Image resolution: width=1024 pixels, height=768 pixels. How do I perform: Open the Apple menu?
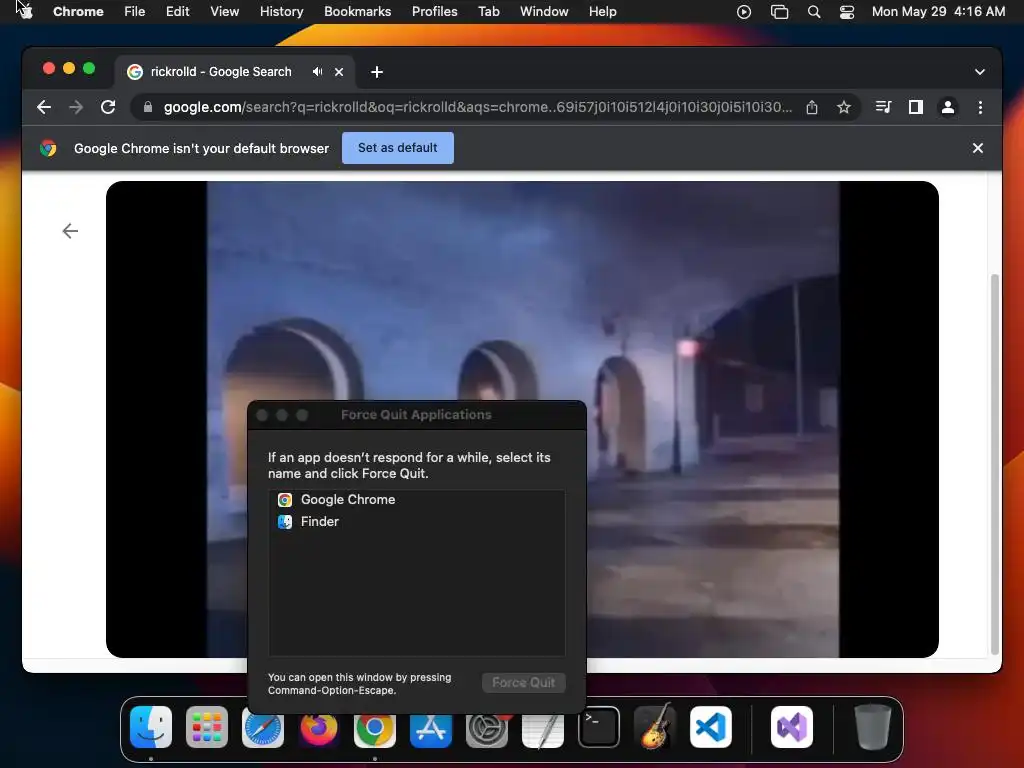pos(26,11)
